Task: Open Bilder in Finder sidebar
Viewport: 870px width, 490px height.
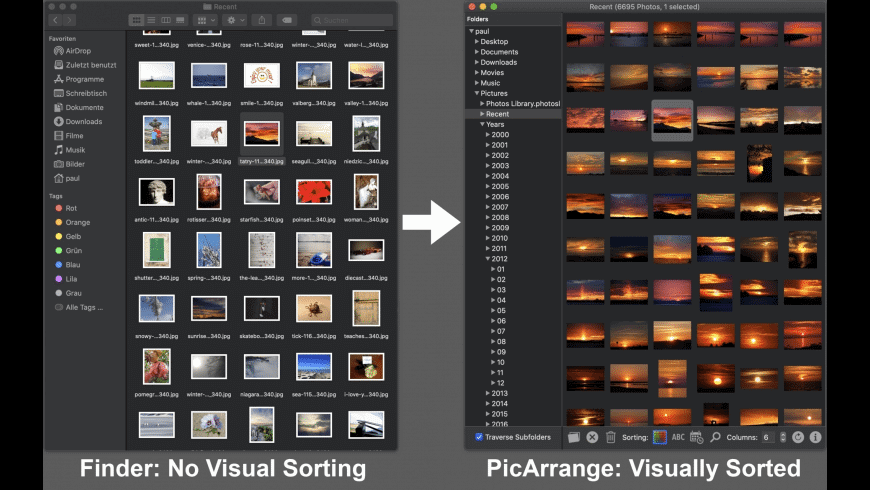Action: (x=69, y=164)
